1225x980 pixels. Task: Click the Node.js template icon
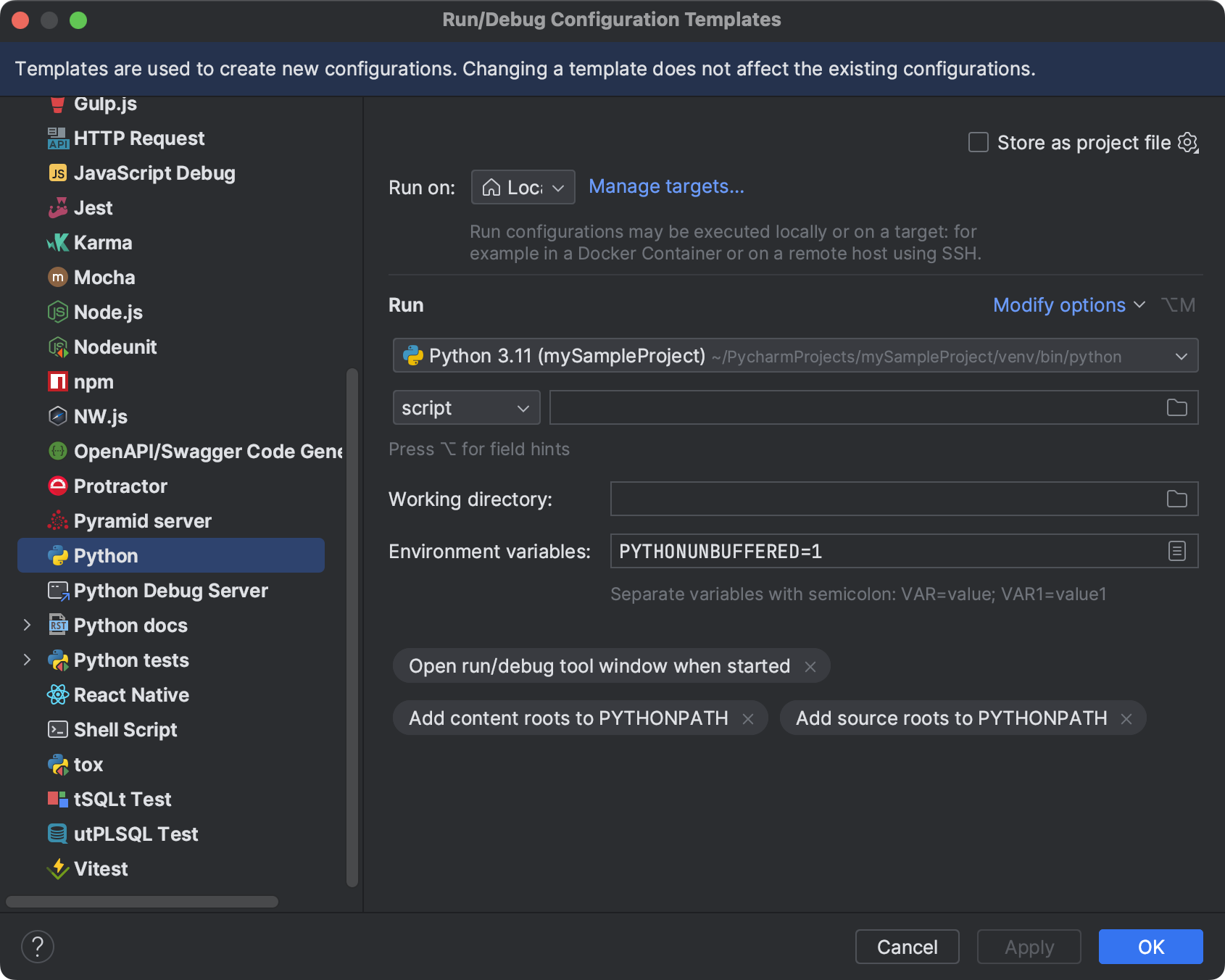coord(58,312)
